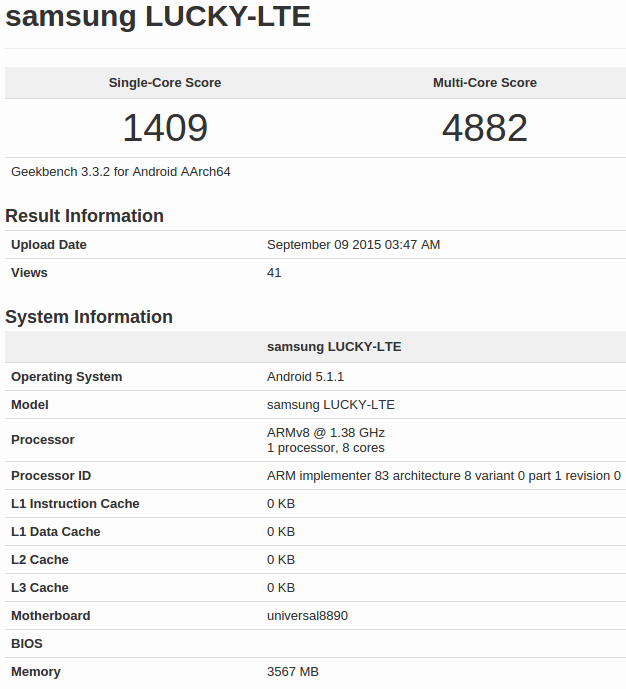
Task: Select the BIOS row label
Action: point(27,644)
